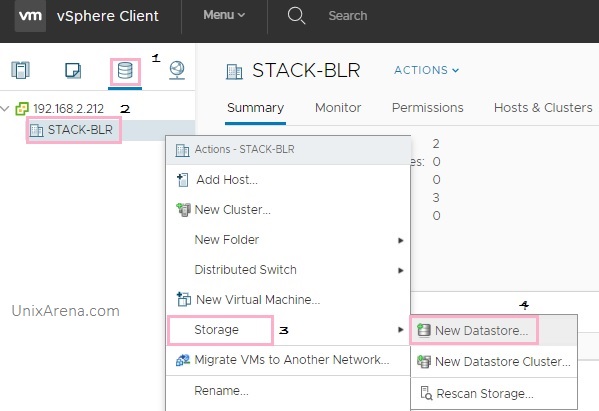Click the New Datastore icon in submenu
599x411 pixels.
coord(424,330)
